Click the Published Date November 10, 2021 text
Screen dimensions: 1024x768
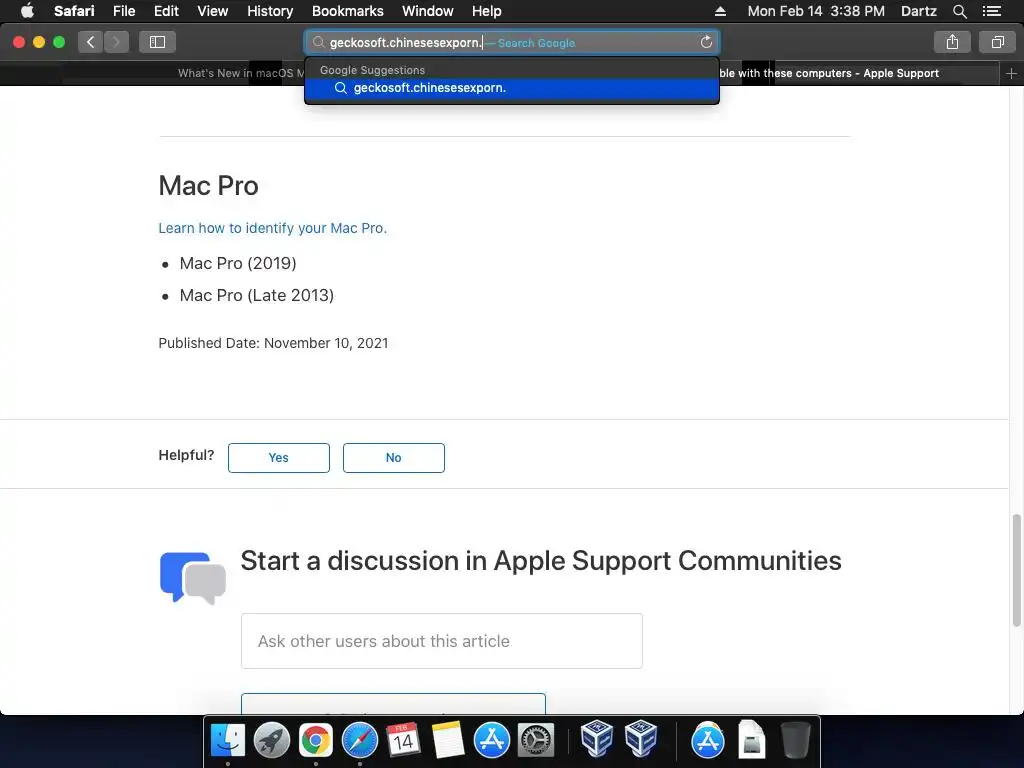tap(273, 343)
